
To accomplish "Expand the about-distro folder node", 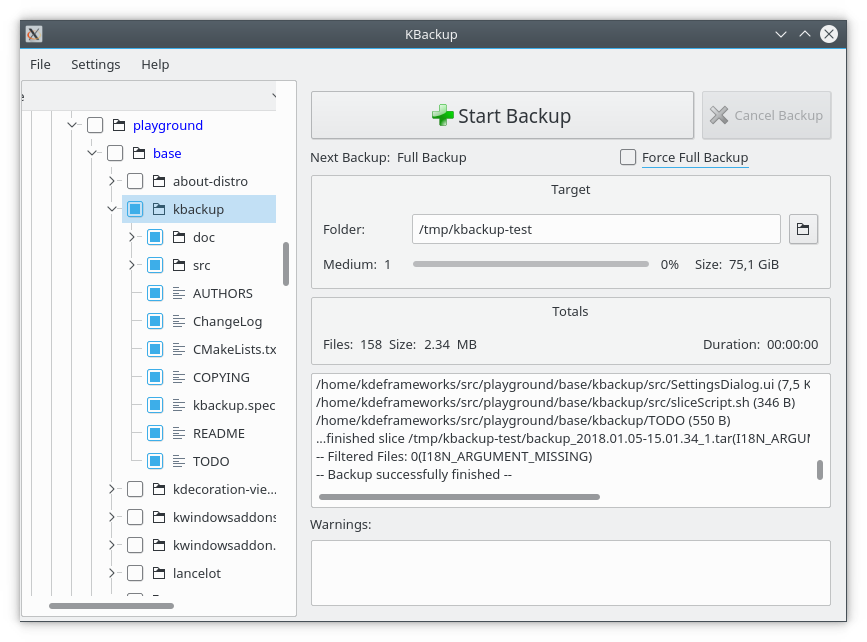I will (x=111, y=182).
